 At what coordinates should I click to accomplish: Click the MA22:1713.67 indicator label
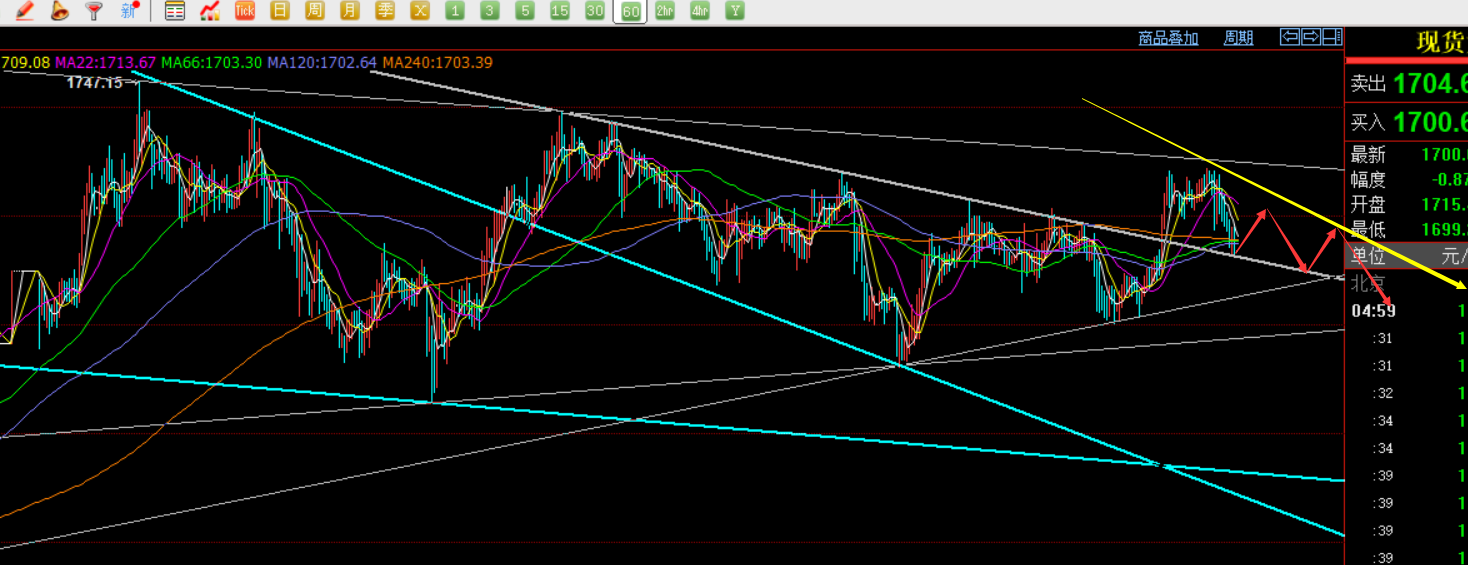(104, 62)
